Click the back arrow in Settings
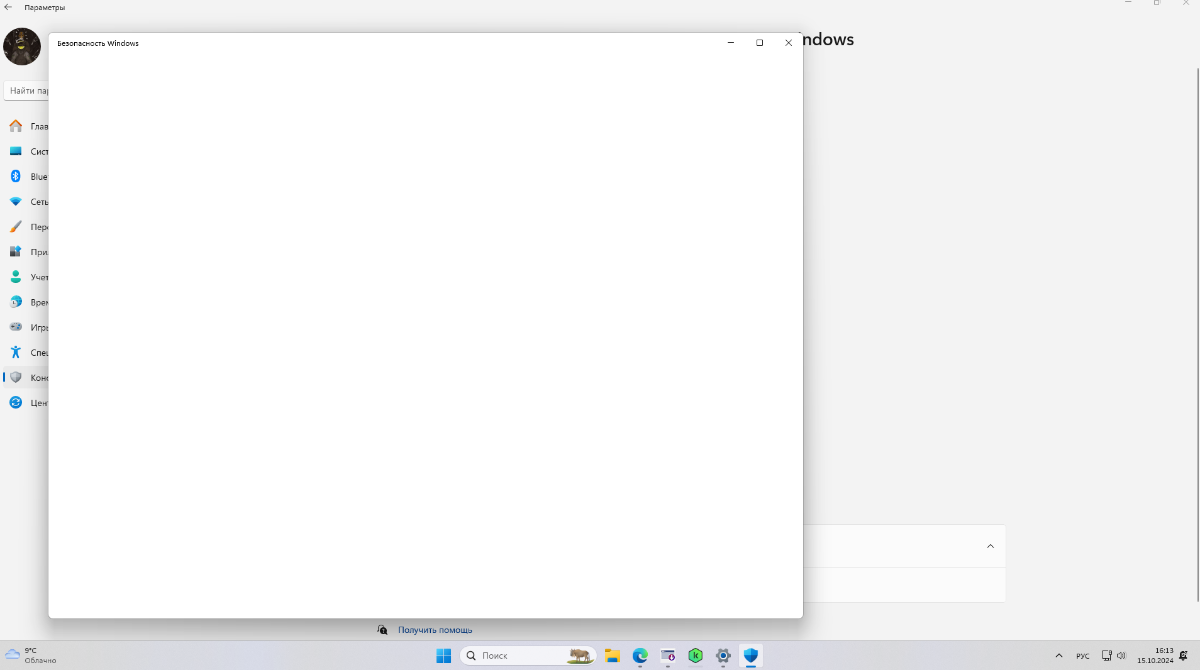The image size is (1200, 670). [x=9, y=7]
